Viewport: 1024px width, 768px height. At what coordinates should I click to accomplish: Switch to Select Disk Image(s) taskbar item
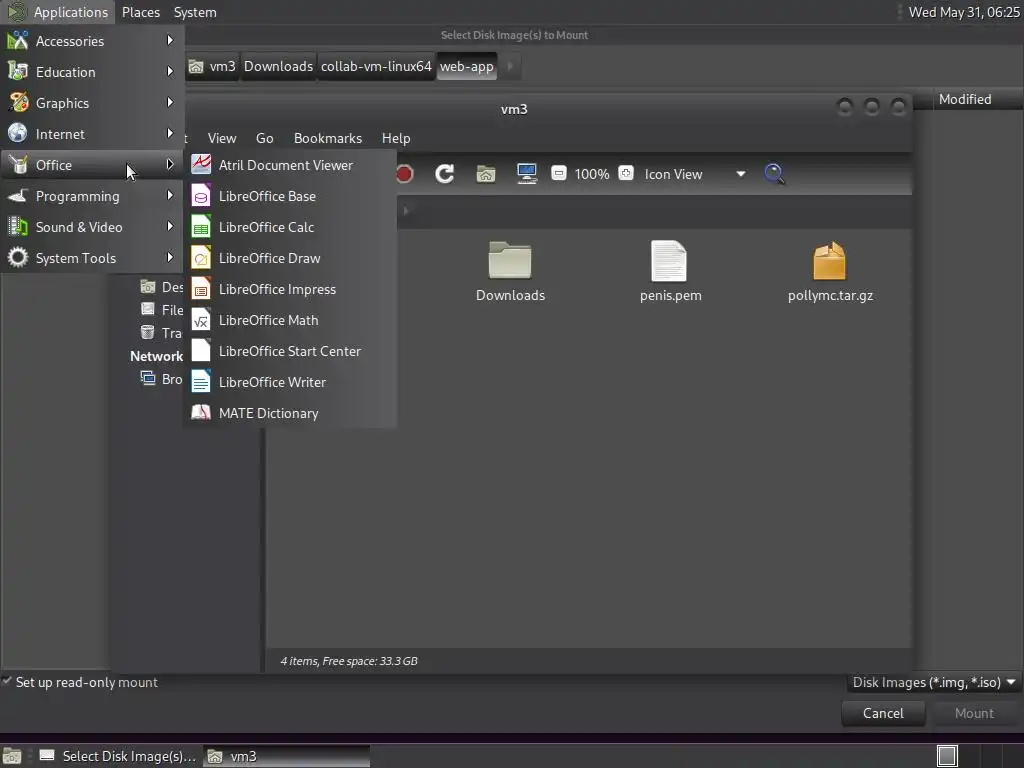click(x=118, y=756)
